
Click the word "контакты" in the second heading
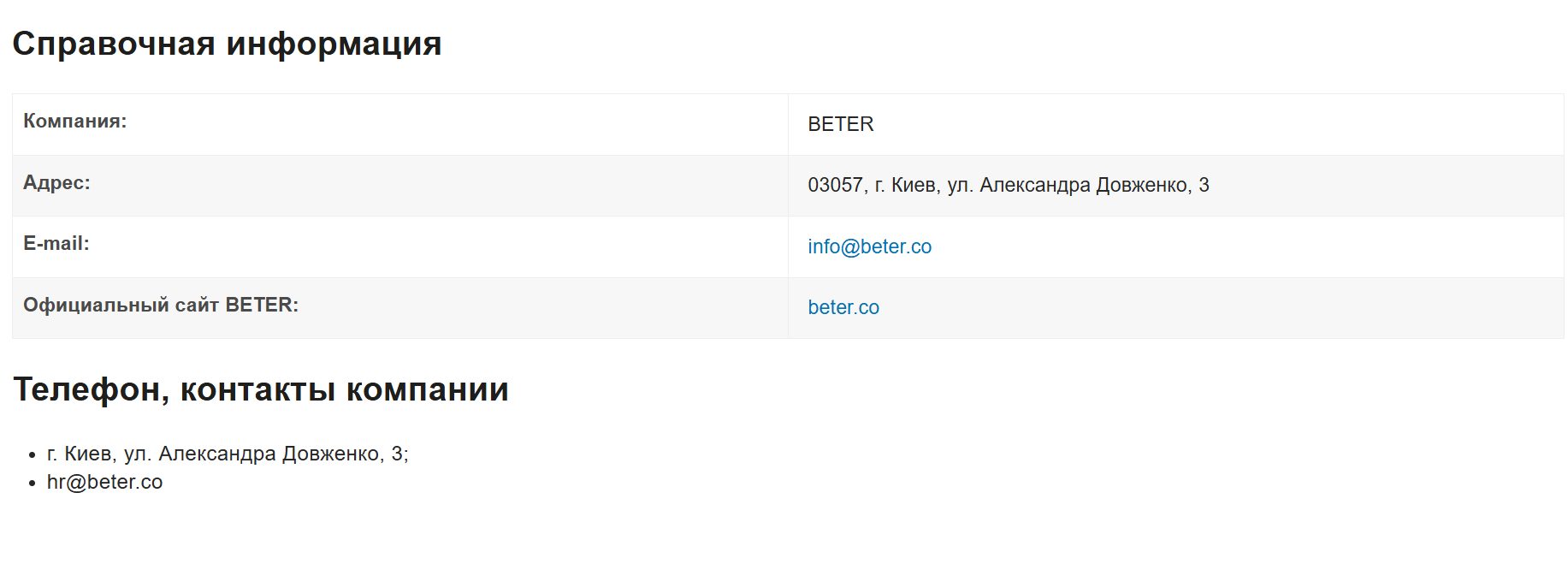(x=257, y=389)
